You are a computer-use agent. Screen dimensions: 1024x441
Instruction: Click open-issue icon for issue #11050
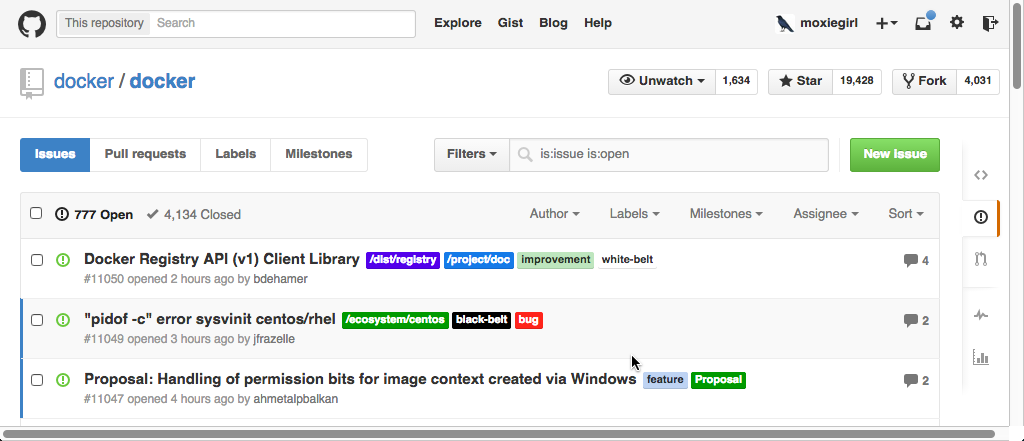tap(63, 260)
